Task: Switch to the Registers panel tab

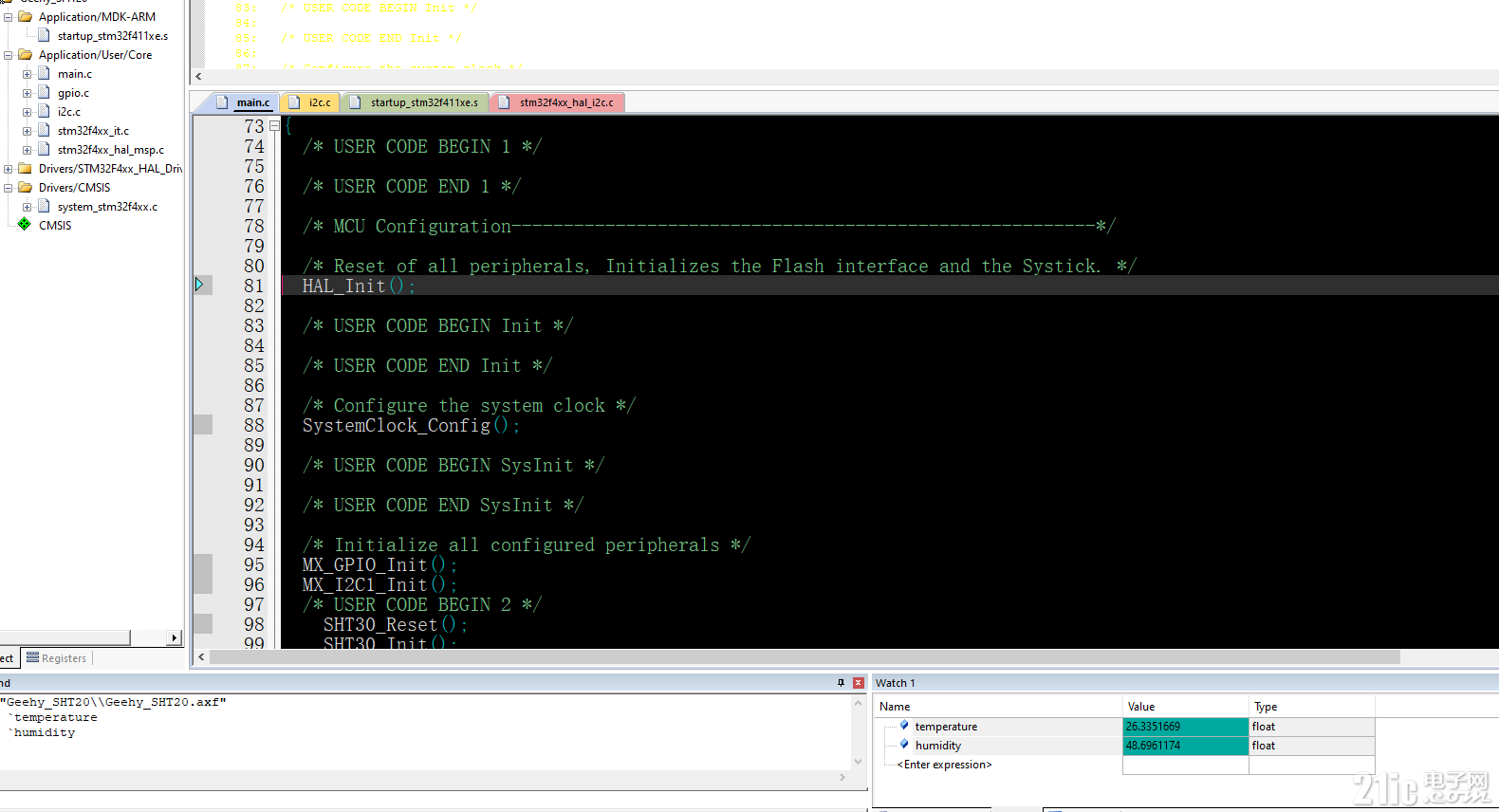Action: pyautogui.click(x=56, y=657)
